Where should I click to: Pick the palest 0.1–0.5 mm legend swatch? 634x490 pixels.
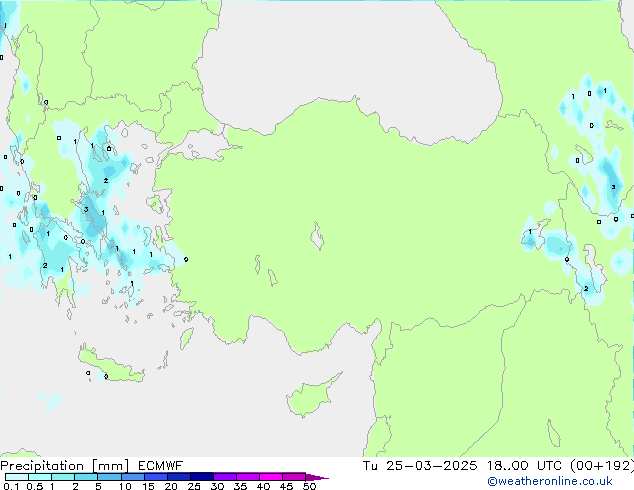point(17,477)
